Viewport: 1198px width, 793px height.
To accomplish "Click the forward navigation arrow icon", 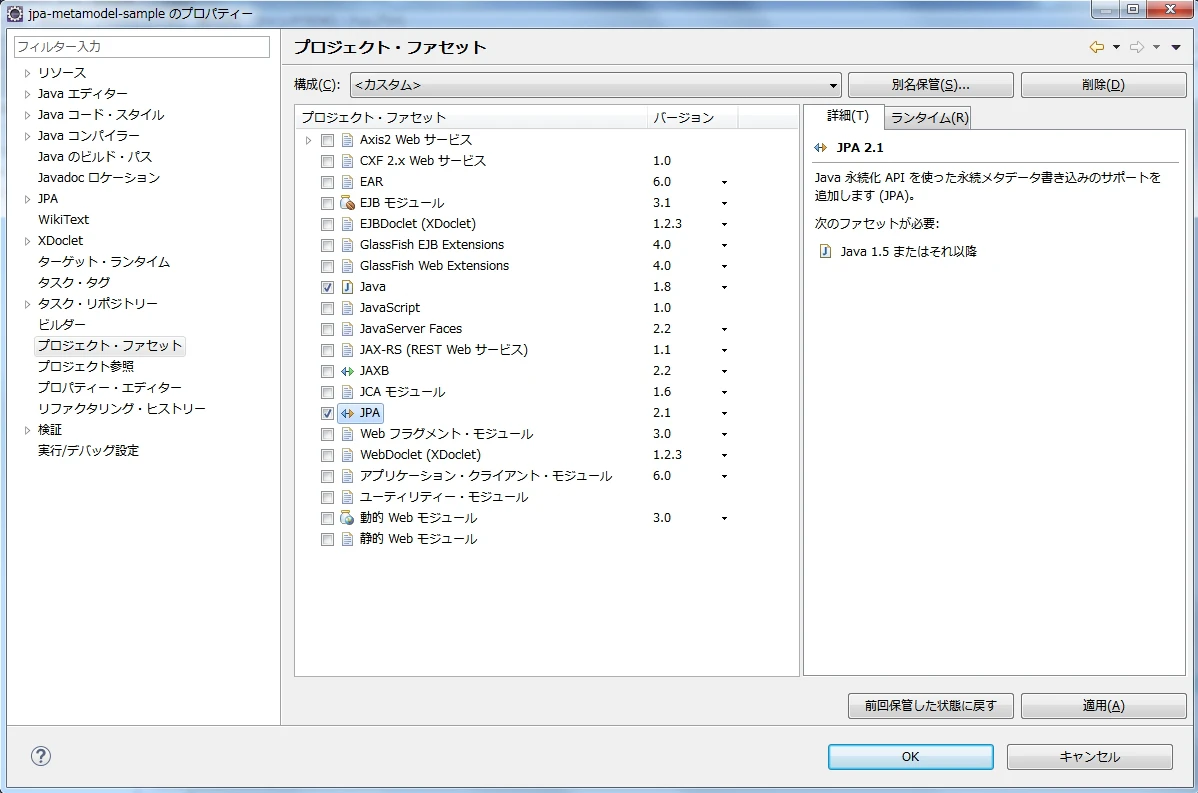I will [x=1137, y=47].
